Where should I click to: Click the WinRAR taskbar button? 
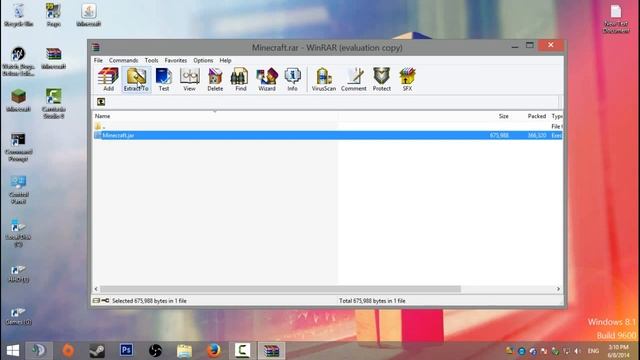coord(271,351)
